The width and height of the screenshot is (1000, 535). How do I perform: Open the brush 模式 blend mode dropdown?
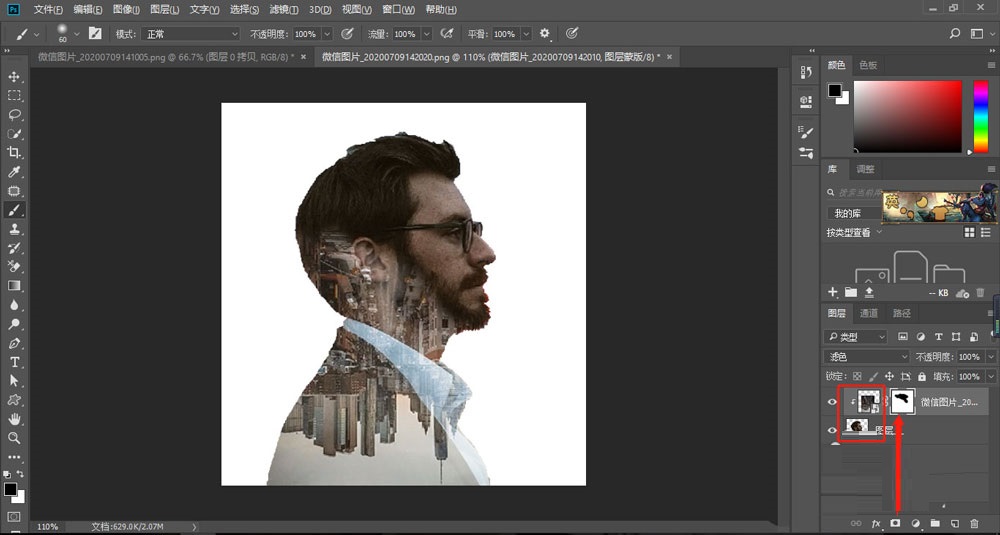click(190, 33)
